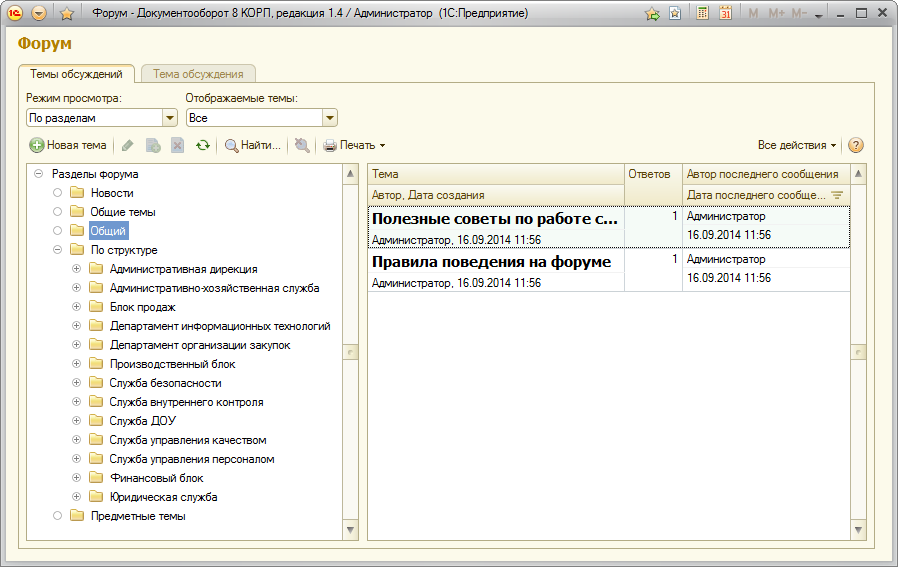Click the help question mark icon
This screenshot has height=567, width=898.
[856, 145]
